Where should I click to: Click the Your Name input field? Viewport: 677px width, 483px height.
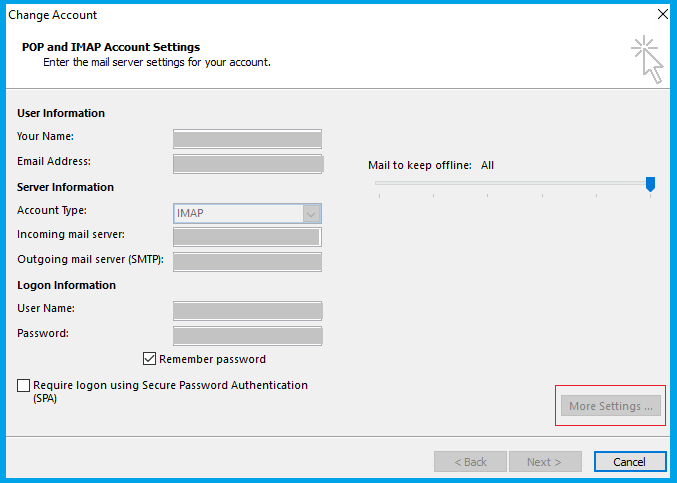point(247,139)
